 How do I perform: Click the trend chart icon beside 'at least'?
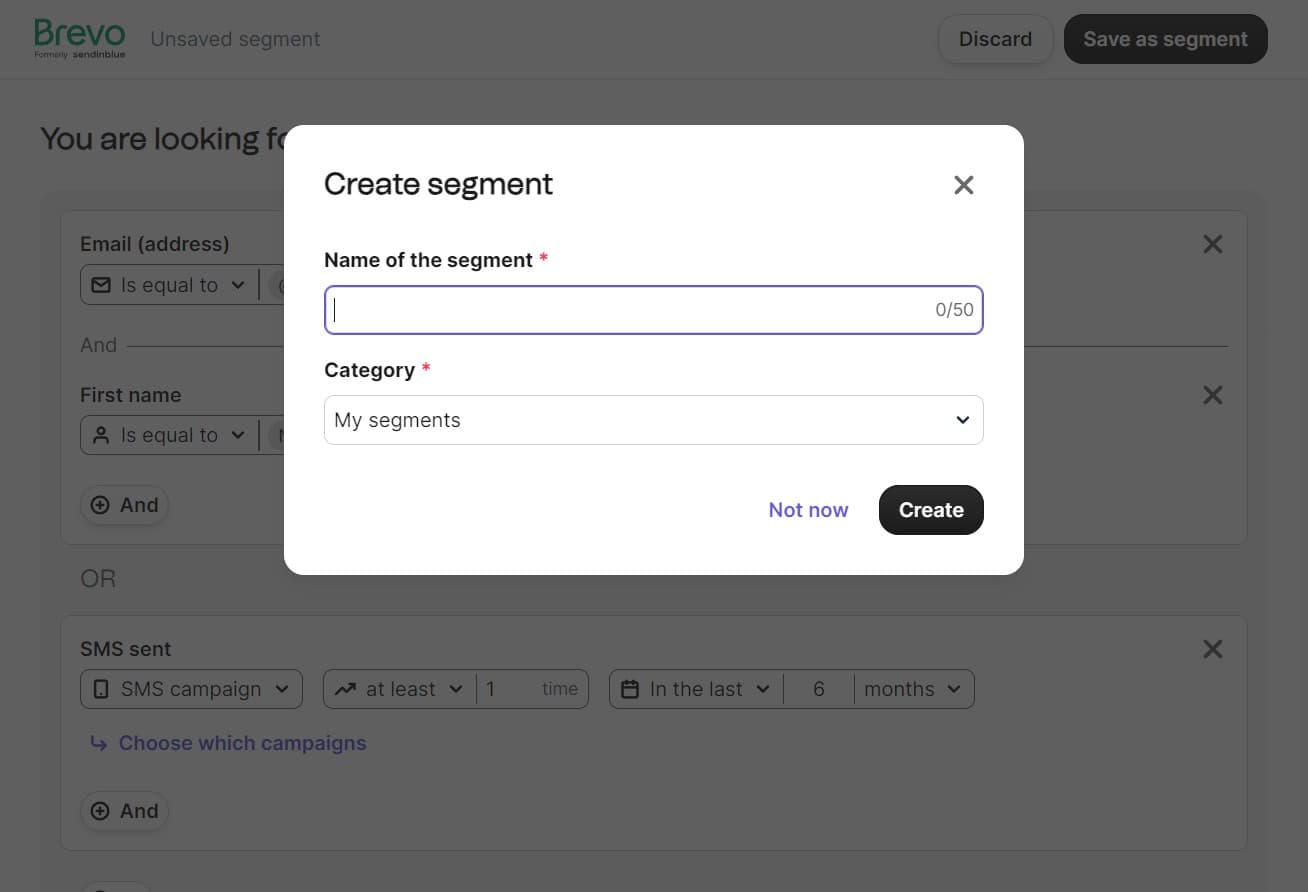coord(344,688)
